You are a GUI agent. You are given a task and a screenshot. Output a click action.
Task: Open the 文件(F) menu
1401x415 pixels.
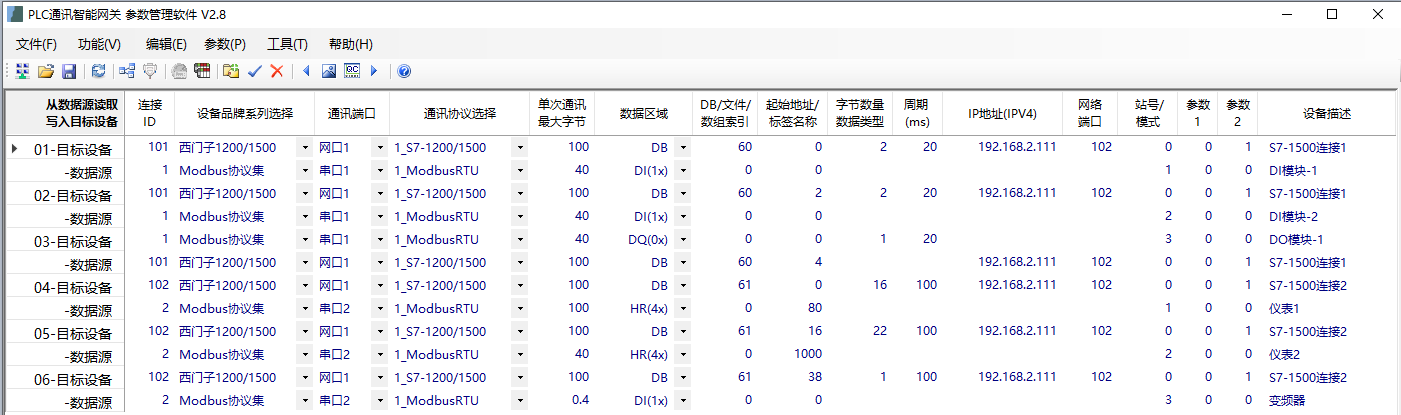tap(37, 44)
